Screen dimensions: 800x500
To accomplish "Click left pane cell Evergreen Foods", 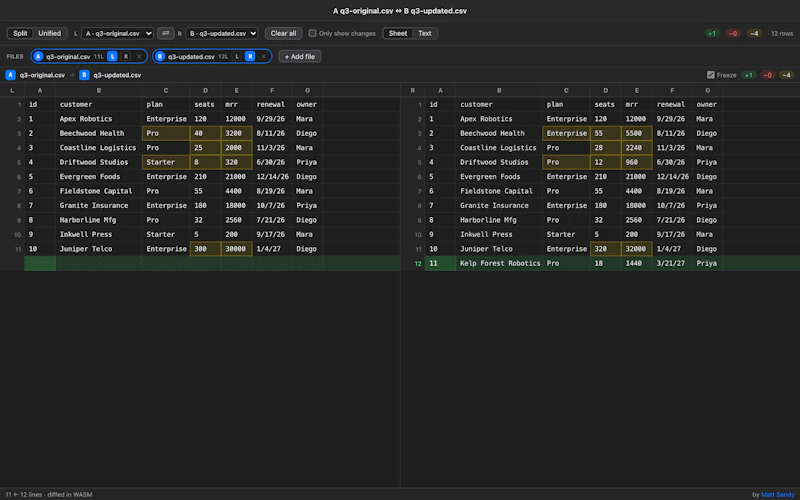I will coord(99,177).
